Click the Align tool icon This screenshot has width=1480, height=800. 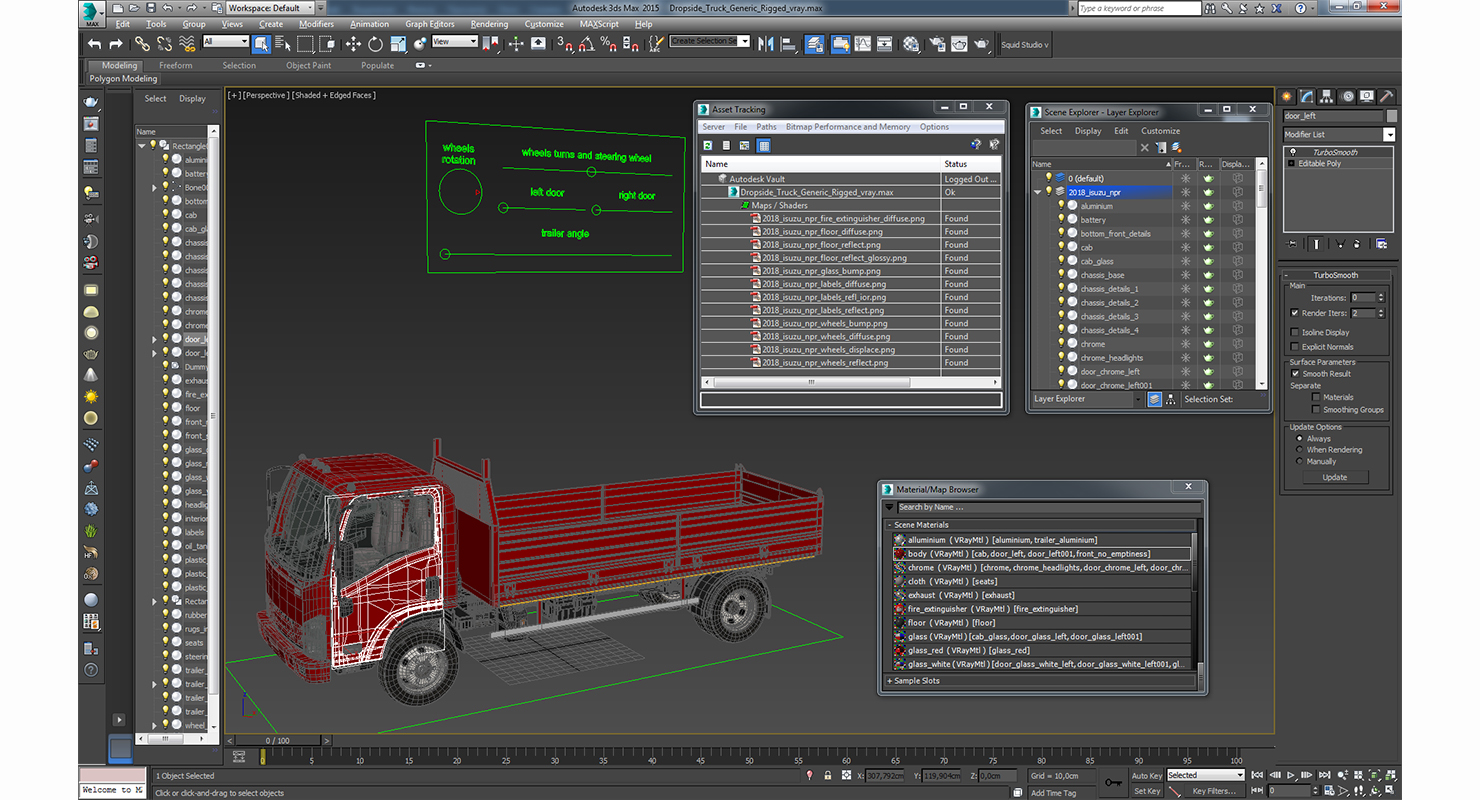click(x=789, y=44)
